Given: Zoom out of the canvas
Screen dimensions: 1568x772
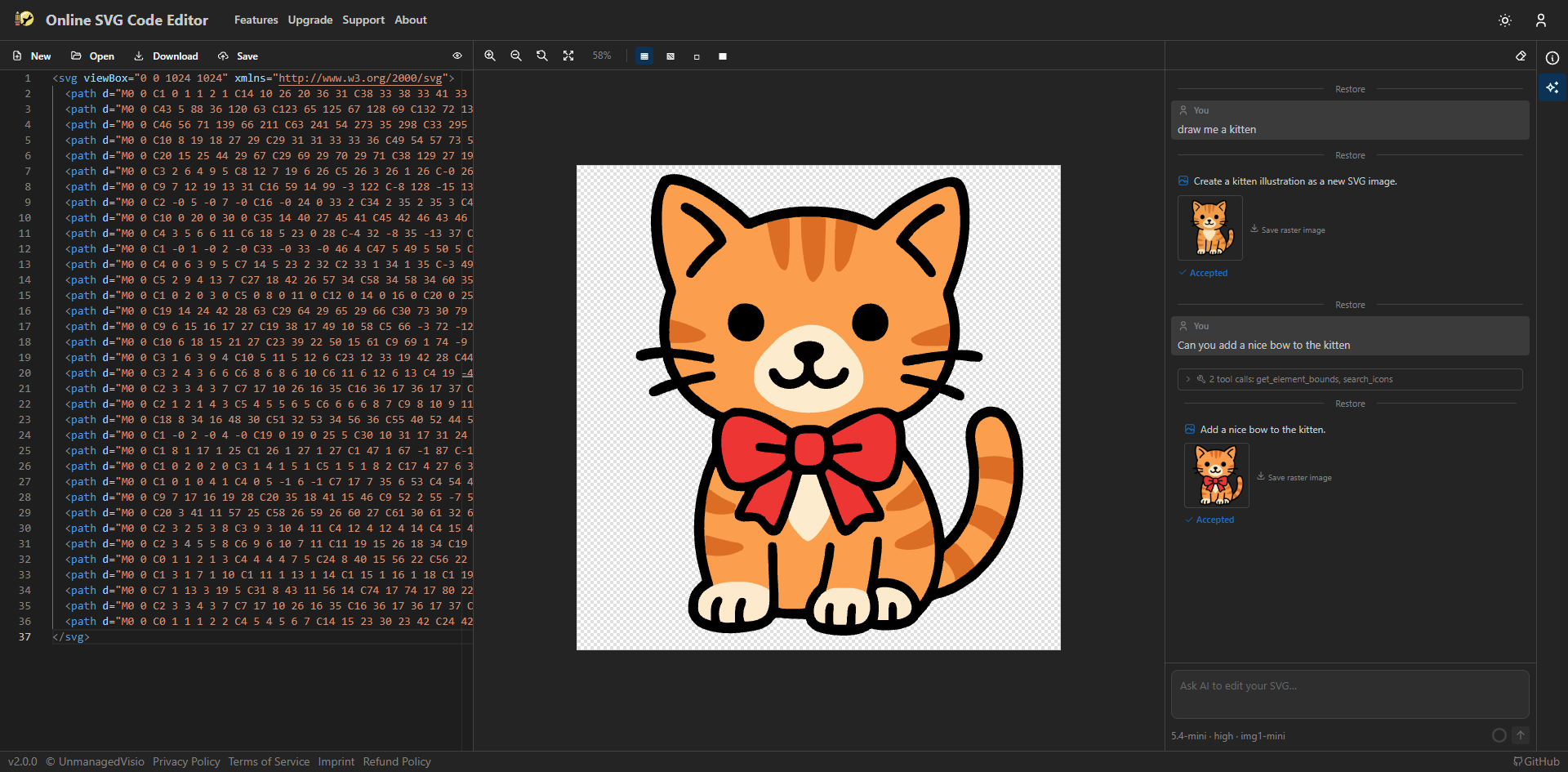Looking at the screenshot, I should tap(516, 56).
